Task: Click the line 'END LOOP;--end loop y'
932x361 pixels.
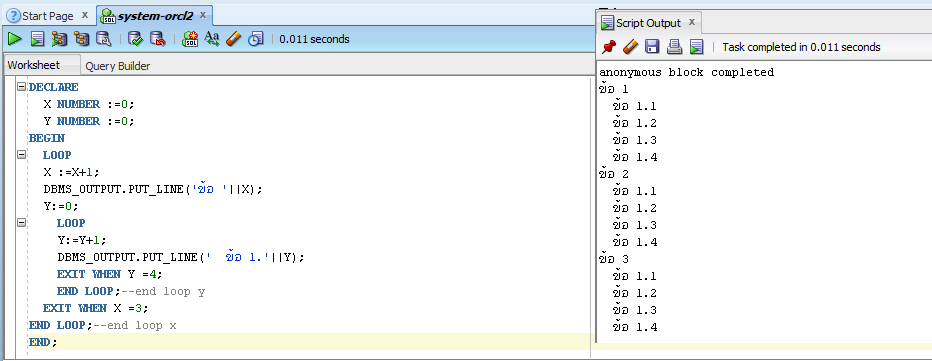Action: pyautogui.click(x=131, y=291)
